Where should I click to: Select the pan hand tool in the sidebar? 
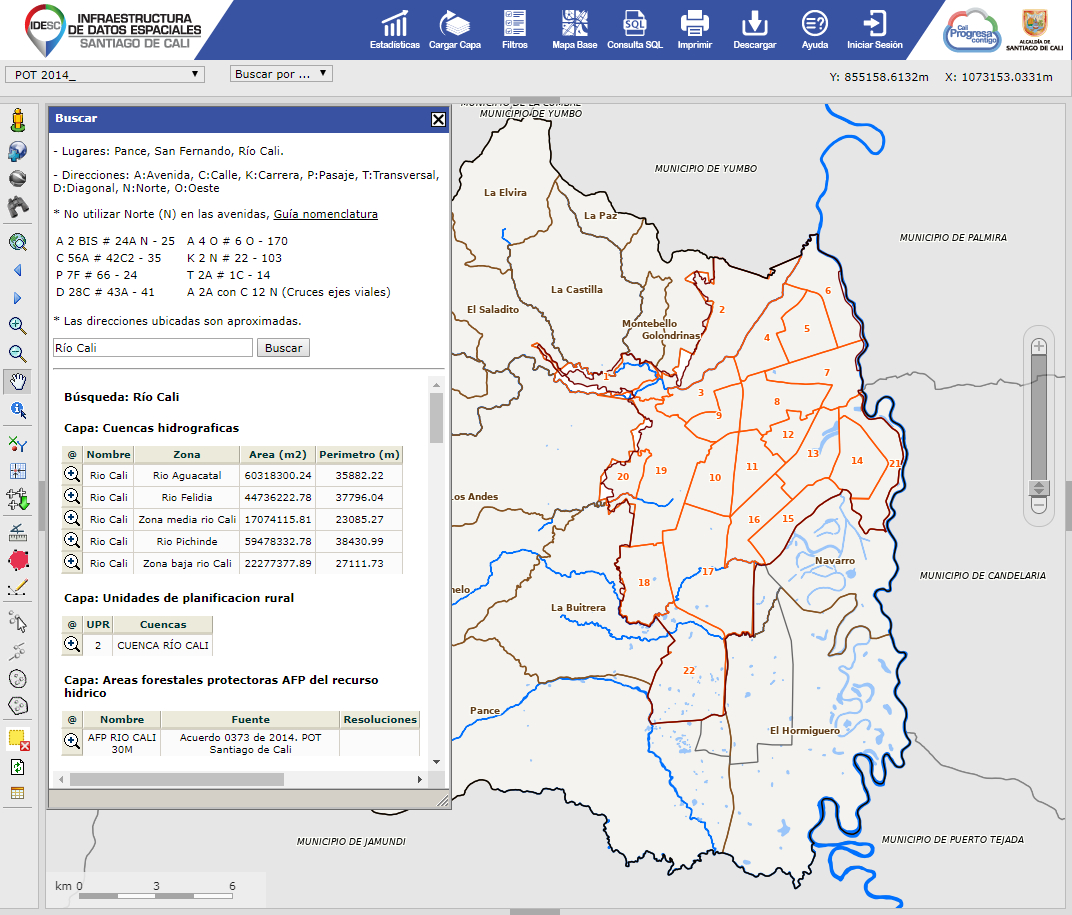click(17, 380)
